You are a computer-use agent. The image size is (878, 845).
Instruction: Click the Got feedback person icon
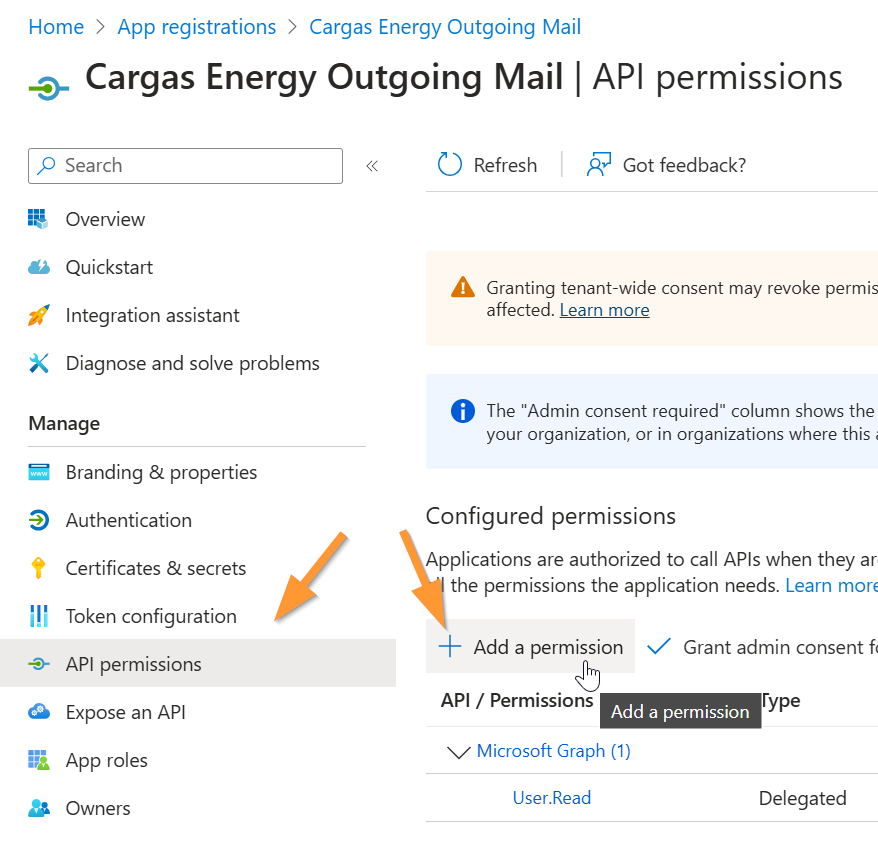click(599, 165)
